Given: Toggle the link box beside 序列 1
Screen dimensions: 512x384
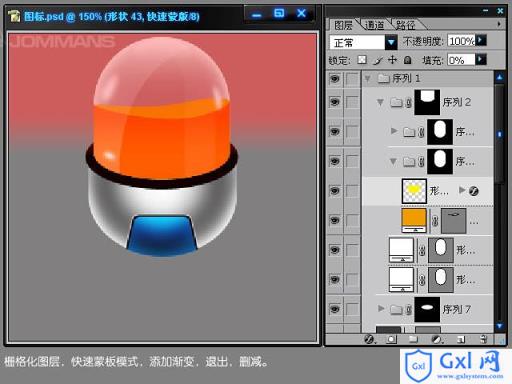Looking at the screenshot, I should click(x=352, y=79).
